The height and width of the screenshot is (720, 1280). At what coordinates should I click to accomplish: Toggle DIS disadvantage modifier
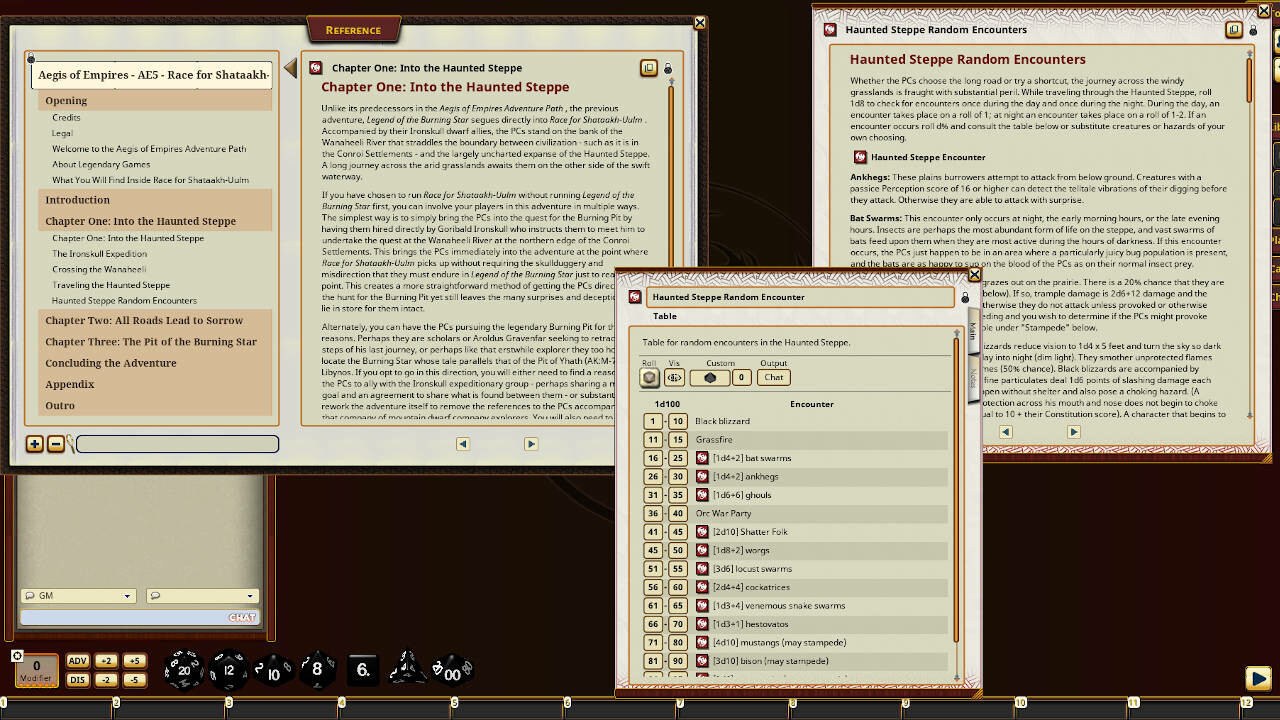pyautogui.click(x=77, y=680)
